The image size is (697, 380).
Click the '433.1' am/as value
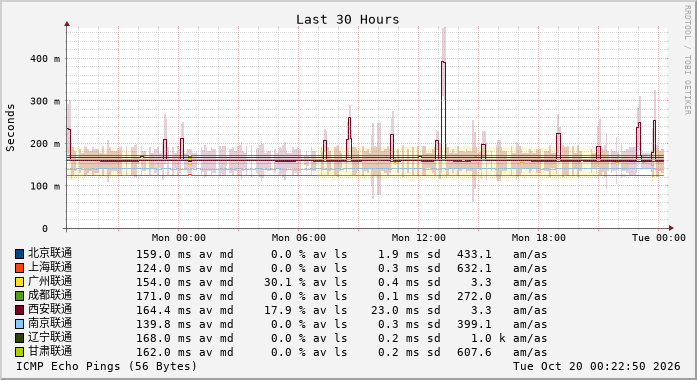point(474,254)
